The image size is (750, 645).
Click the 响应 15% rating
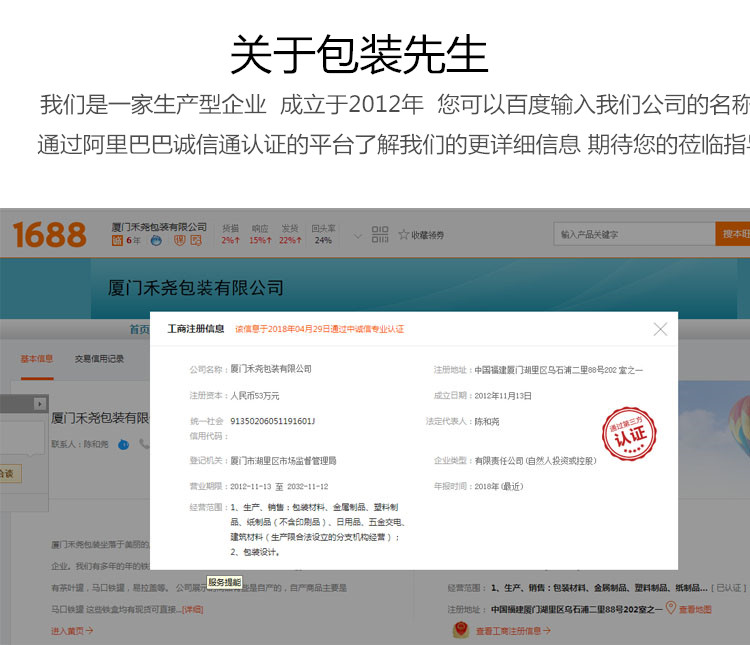(x=260, y=234)
